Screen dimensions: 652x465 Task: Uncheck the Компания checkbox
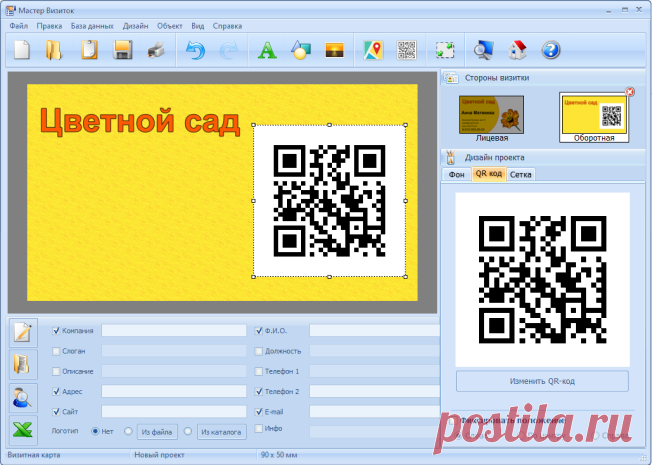coord(57,330)
